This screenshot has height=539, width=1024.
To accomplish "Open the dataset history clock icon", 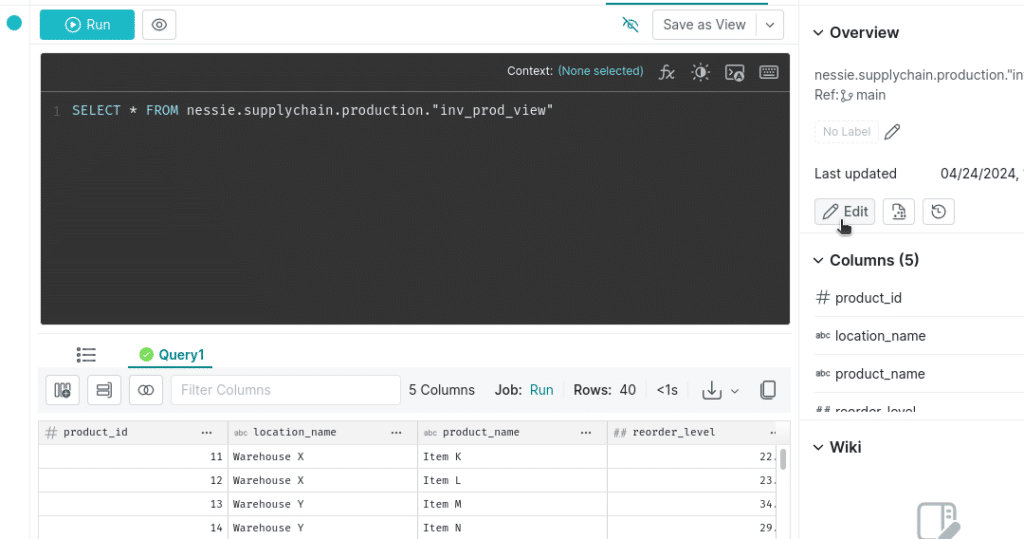I will click(938, 212).
